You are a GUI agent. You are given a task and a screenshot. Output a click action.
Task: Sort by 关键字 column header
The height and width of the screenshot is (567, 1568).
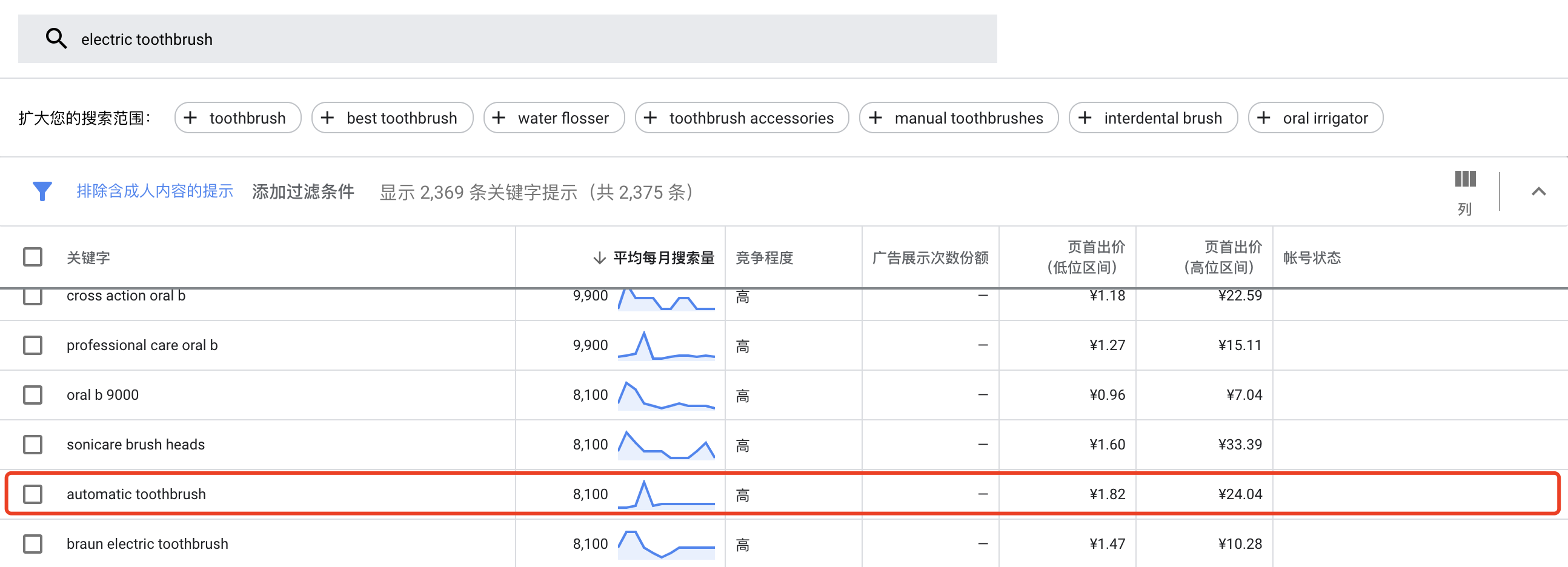(x=88, y=258)
